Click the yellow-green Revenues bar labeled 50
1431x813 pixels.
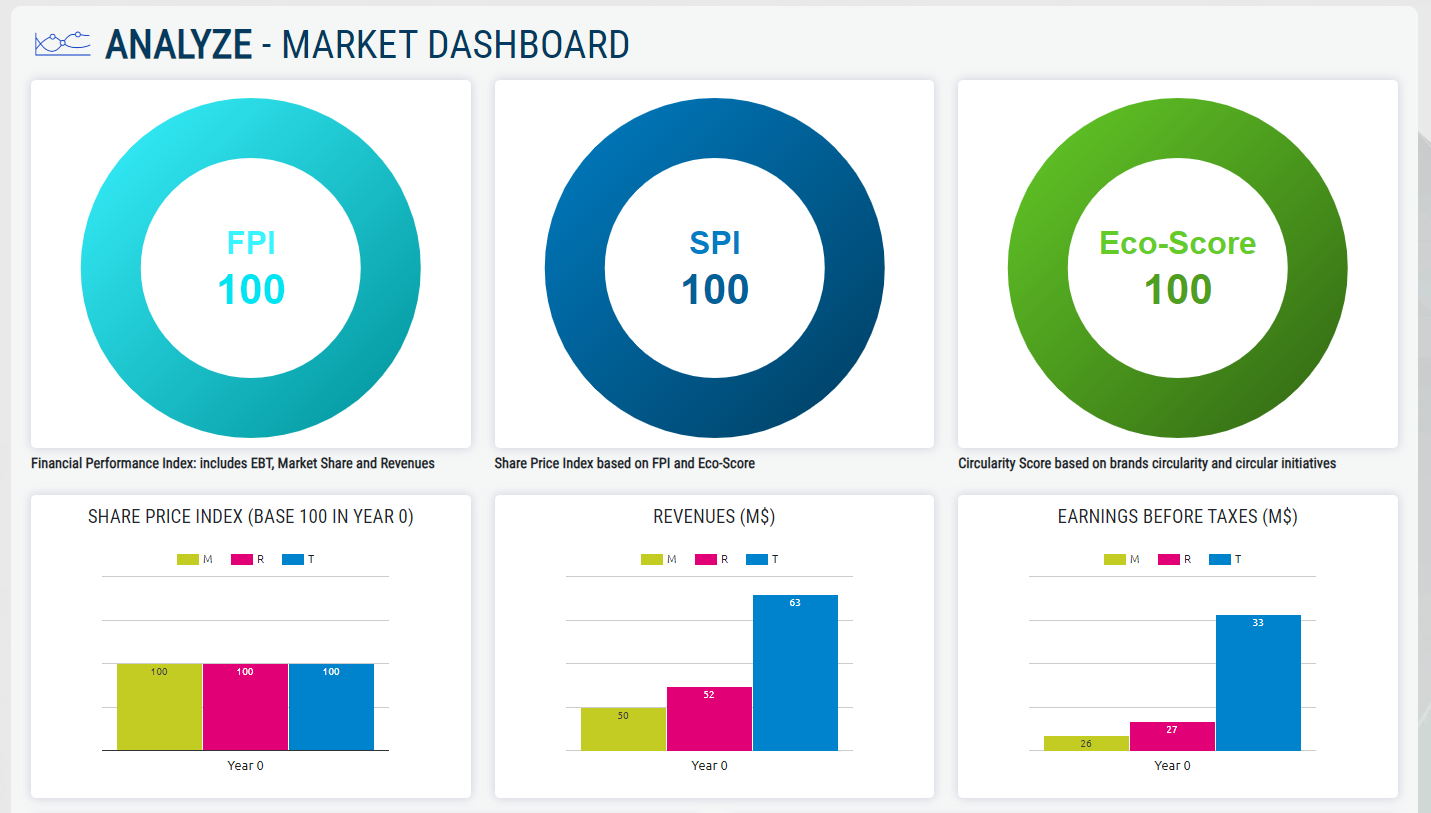coord(623,730)
